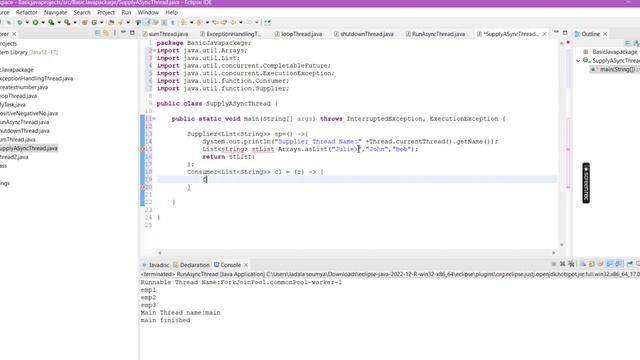Screen dimensions: 640x360
Task: Close the SupplyASyncThread editor tab
Action: tap(544, 34)
